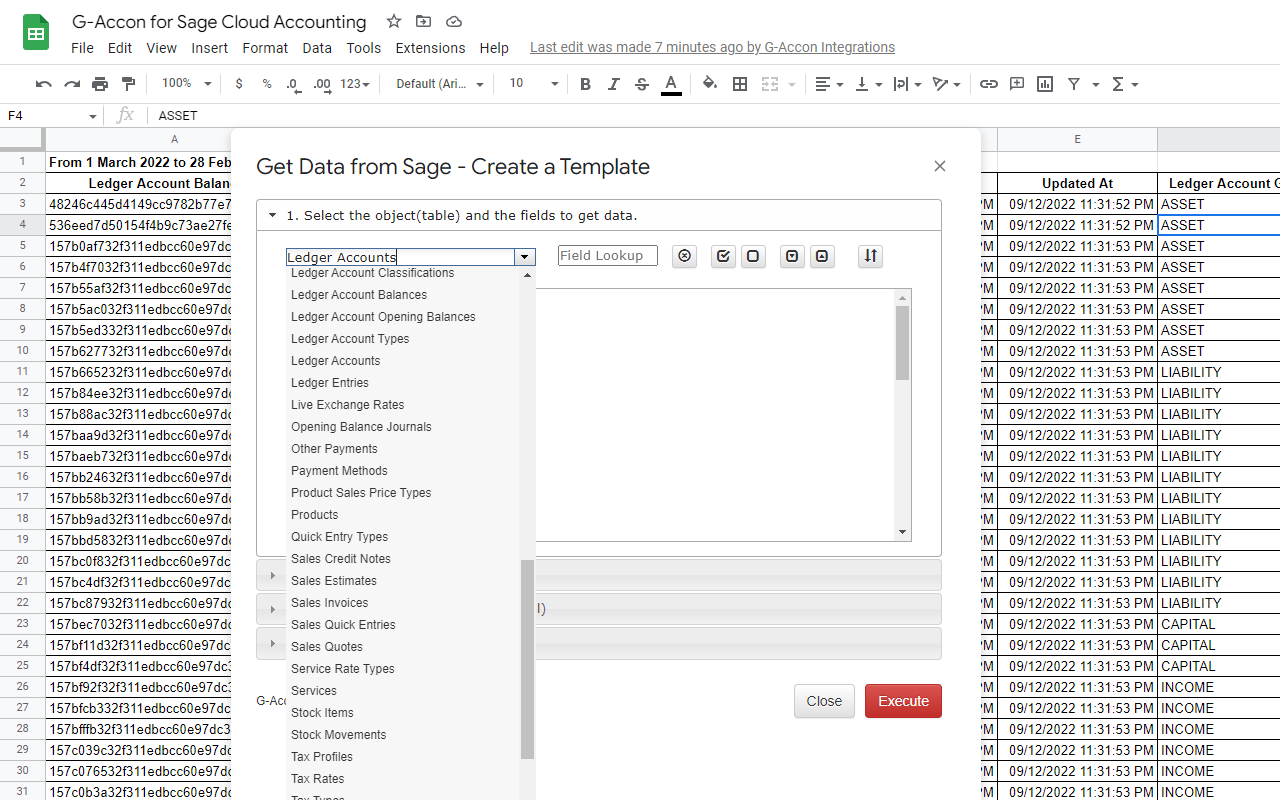Screen dimensions: 1280x800
Task: Toggle strikethrough formatting
Action: point(642,84)
